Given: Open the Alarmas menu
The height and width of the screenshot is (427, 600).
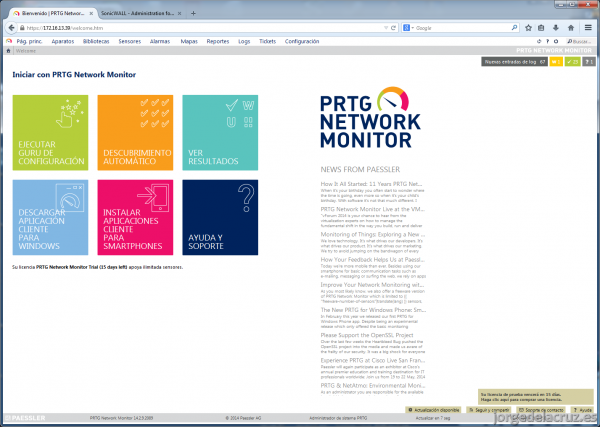Looking at the screenshot, I should point(160,41).
